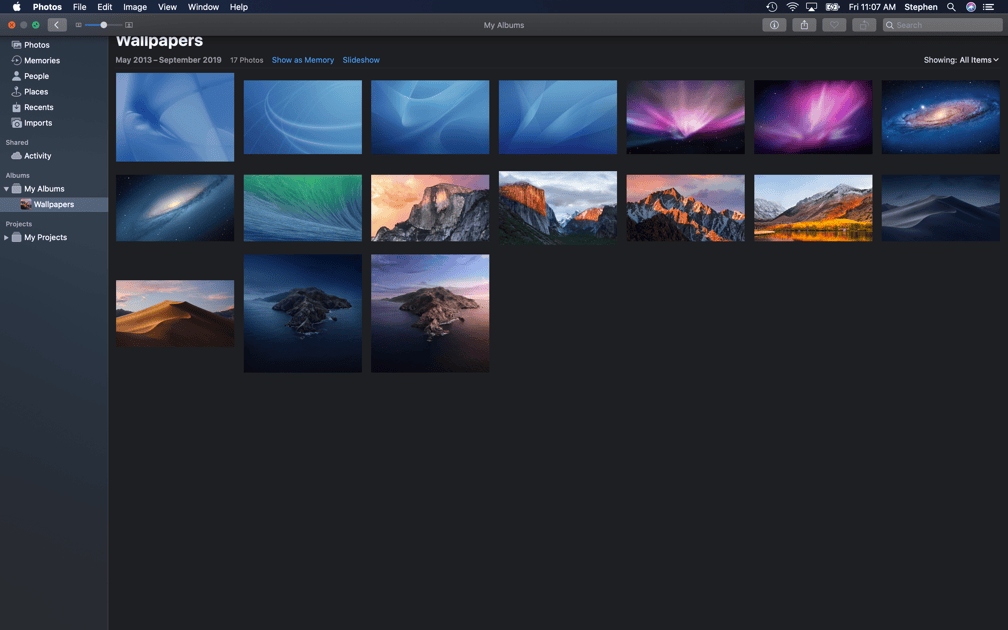The image size is (1008, 630).
Task: Click the small thumbnail size icon
Action: click(78, 25)
